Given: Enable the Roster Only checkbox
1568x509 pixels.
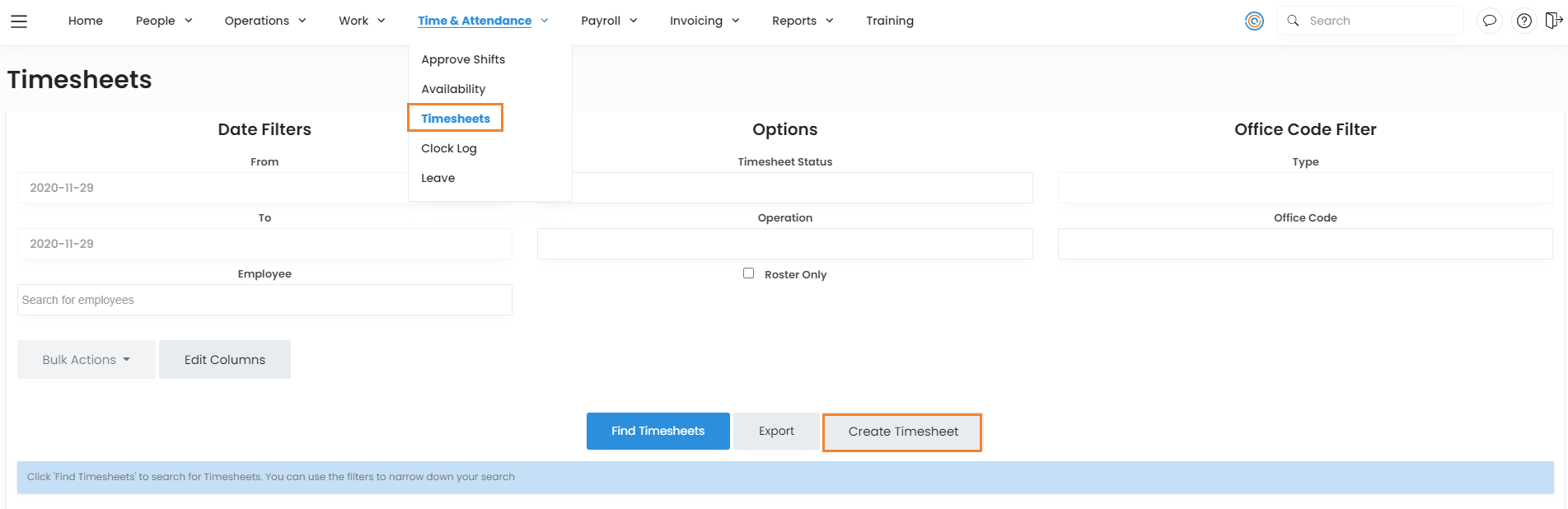Looking at the screenshot, I should (x=748, y=273).
